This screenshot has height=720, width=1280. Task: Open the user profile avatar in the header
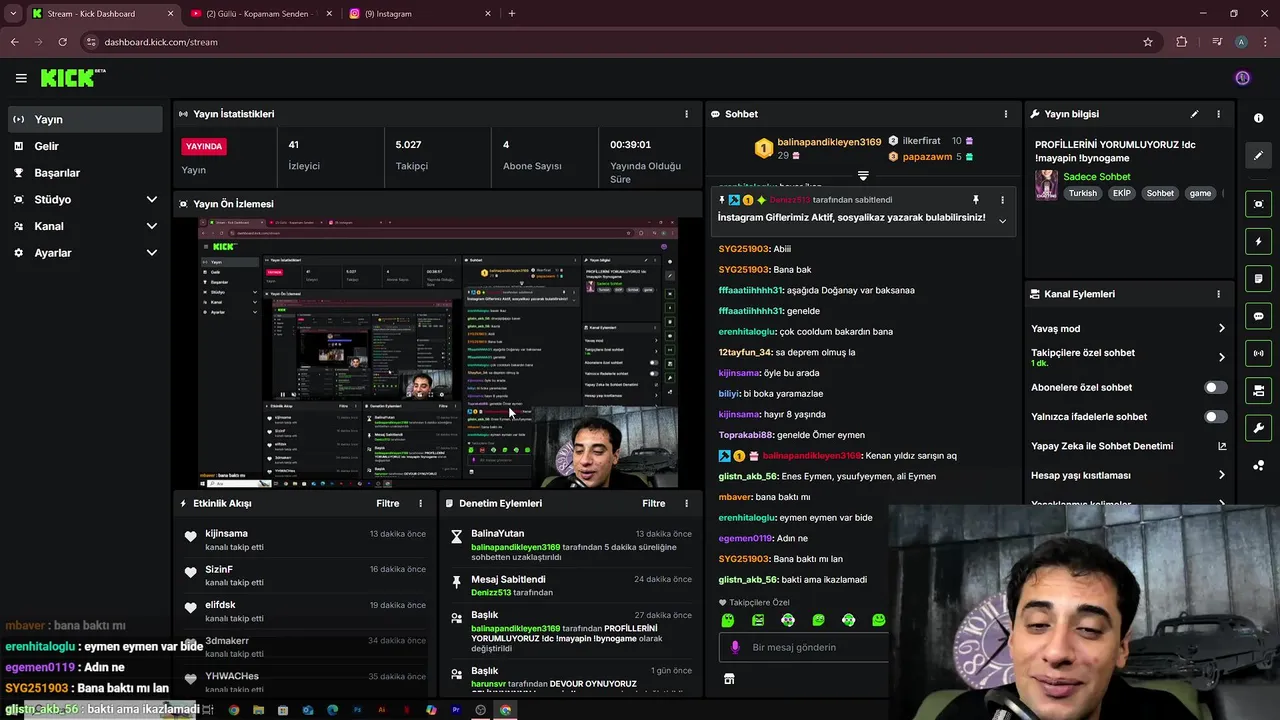[x=1242, y=78]
